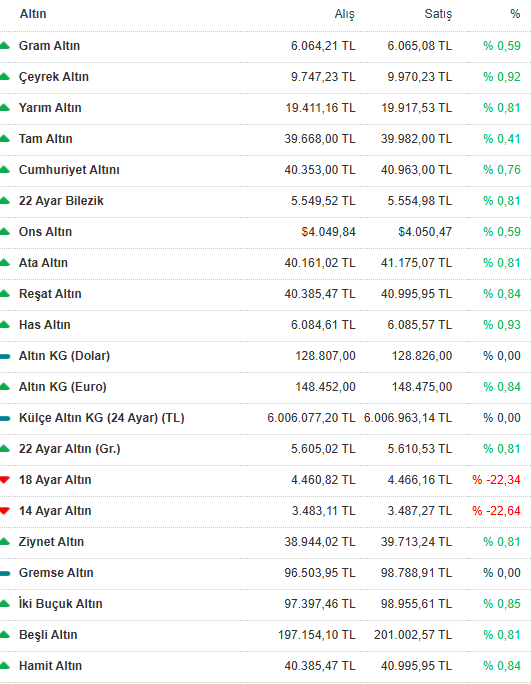531x684 pixels.
Task: Click the up arrow next to Cumhuriyet Altını
Action: coord(4,169)
